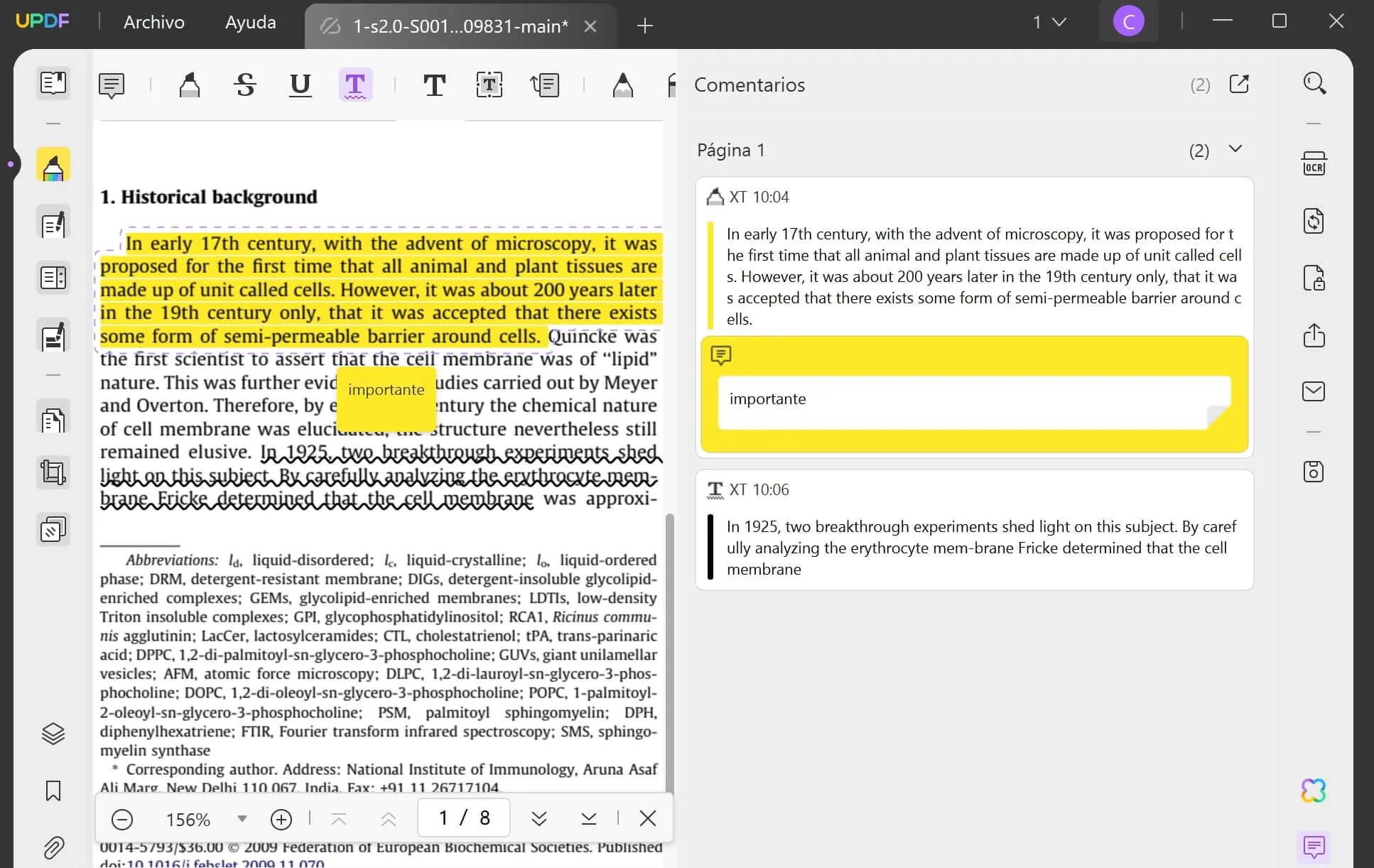Click the Save as other icon
Viewport: 1374px width, 868px height.
pos(1314,472)
